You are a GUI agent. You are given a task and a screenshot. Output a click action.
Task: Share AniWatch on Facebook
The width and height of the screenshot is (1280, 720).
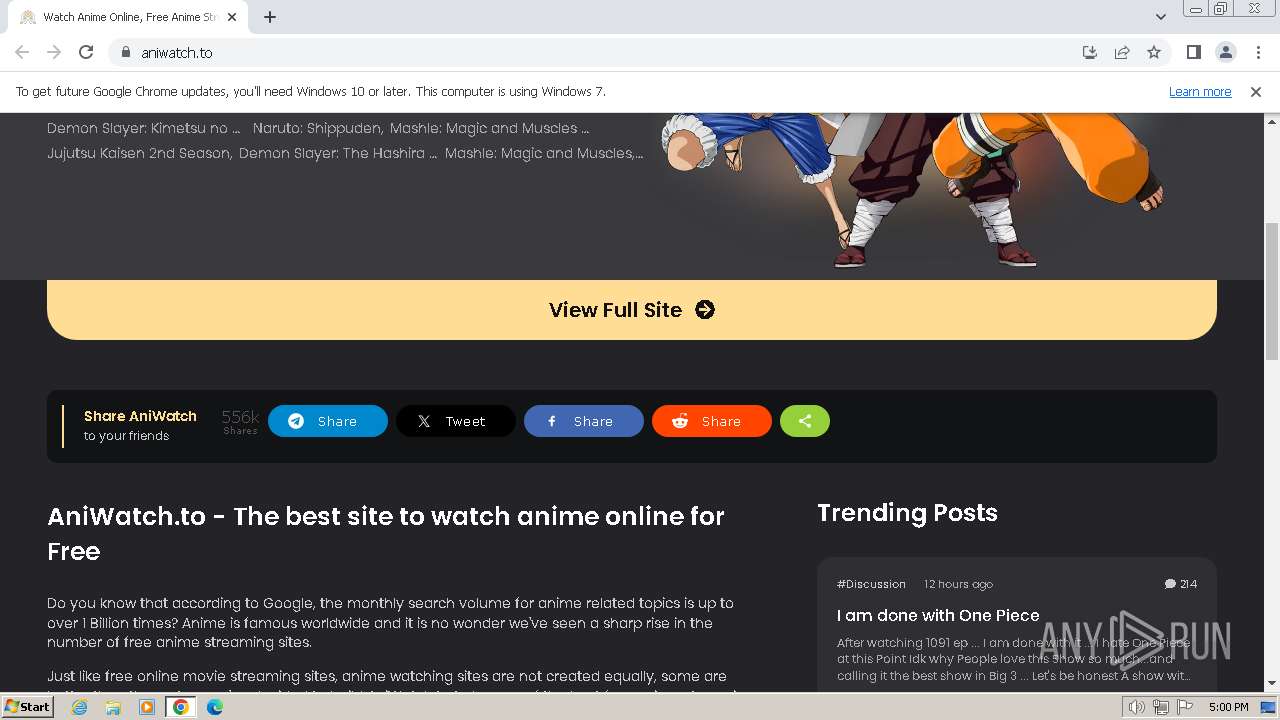584,421
